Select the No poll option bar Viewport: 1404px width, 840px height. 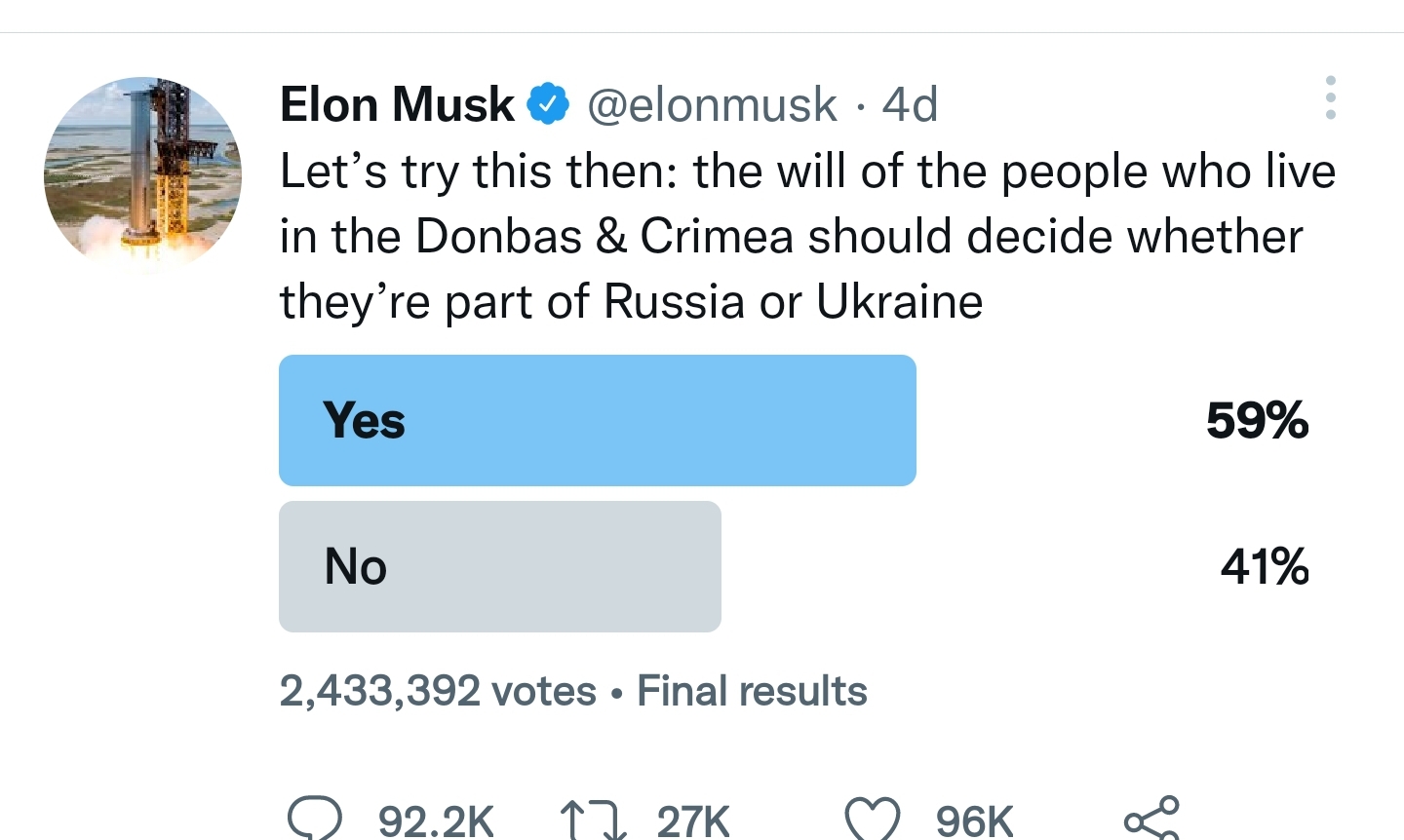pos(500,566)
